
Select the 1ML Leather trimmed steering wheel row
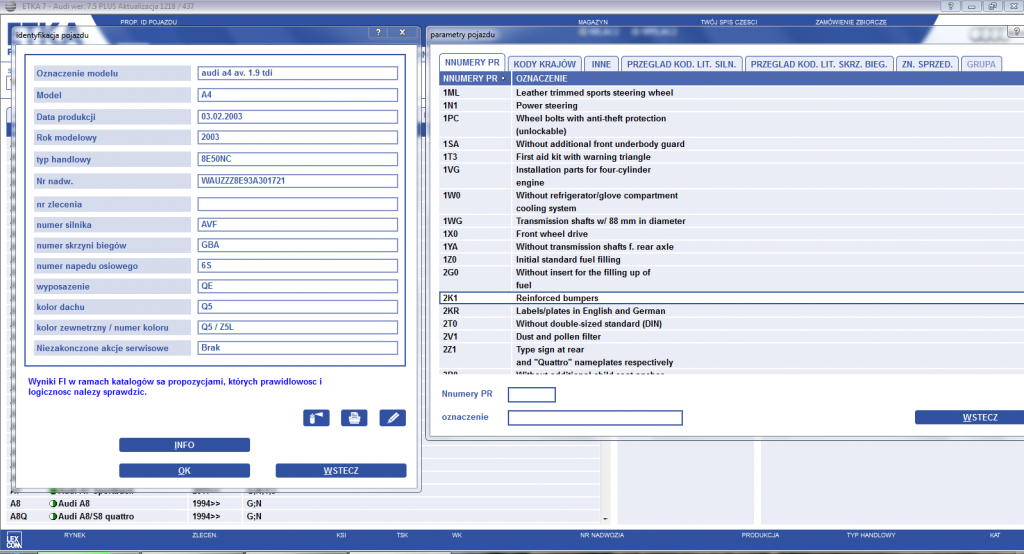(x=731, y=93)
